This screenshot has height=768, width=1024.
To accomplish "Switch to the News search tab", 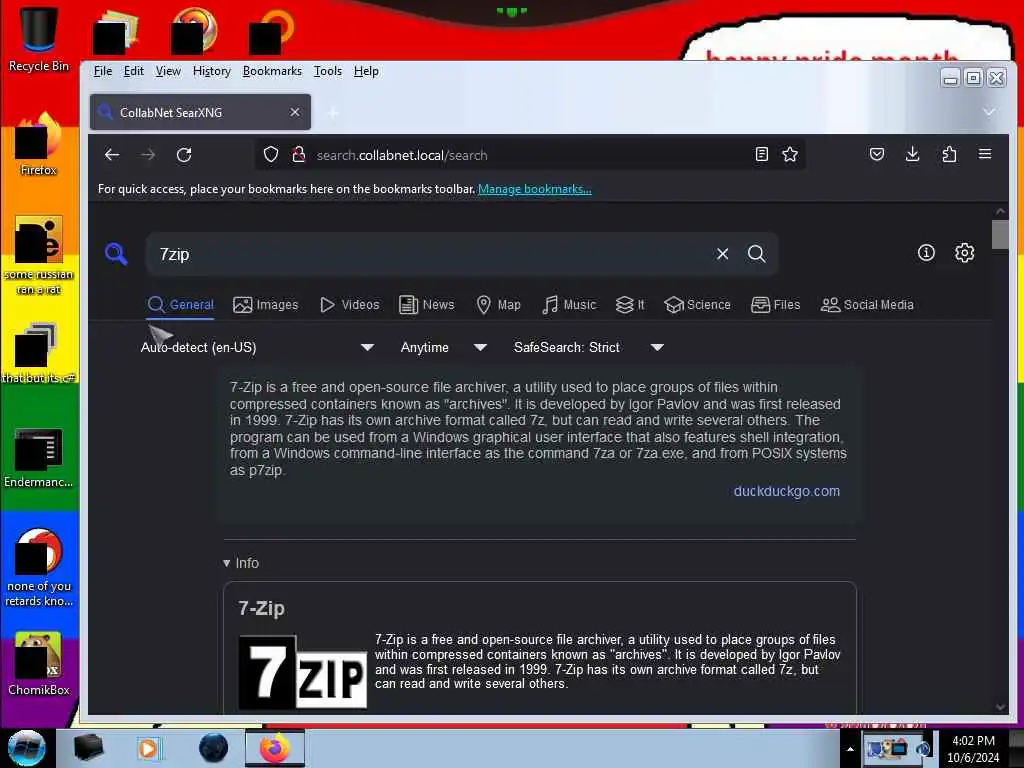I will pyautogui.click(x=427, y=305).
